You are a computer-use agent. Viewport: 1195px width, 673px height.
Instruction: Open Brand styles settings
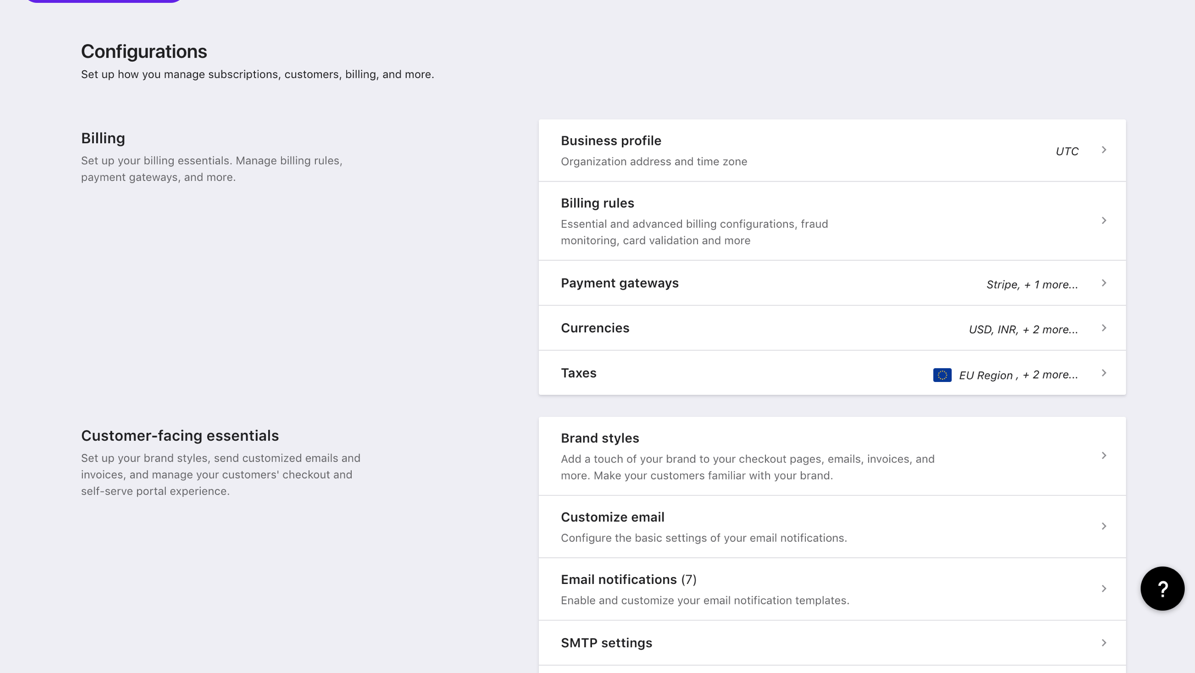600,438
